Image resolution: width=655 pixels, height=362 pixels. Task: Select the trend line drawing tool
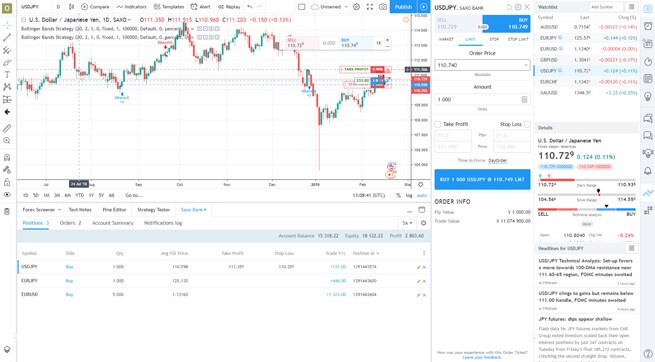[7, 38]
